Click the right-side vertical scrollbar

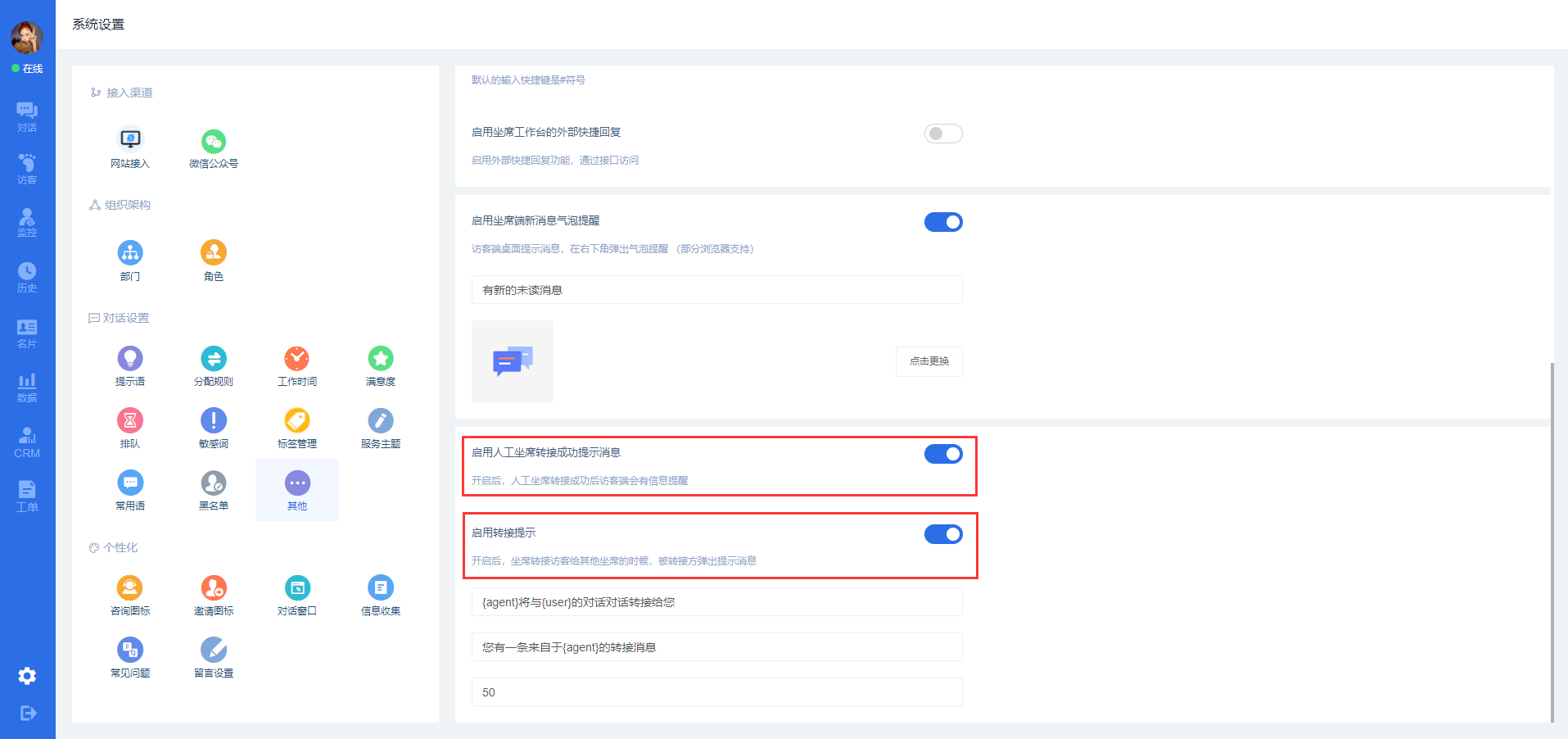[x=1552, y=541]
